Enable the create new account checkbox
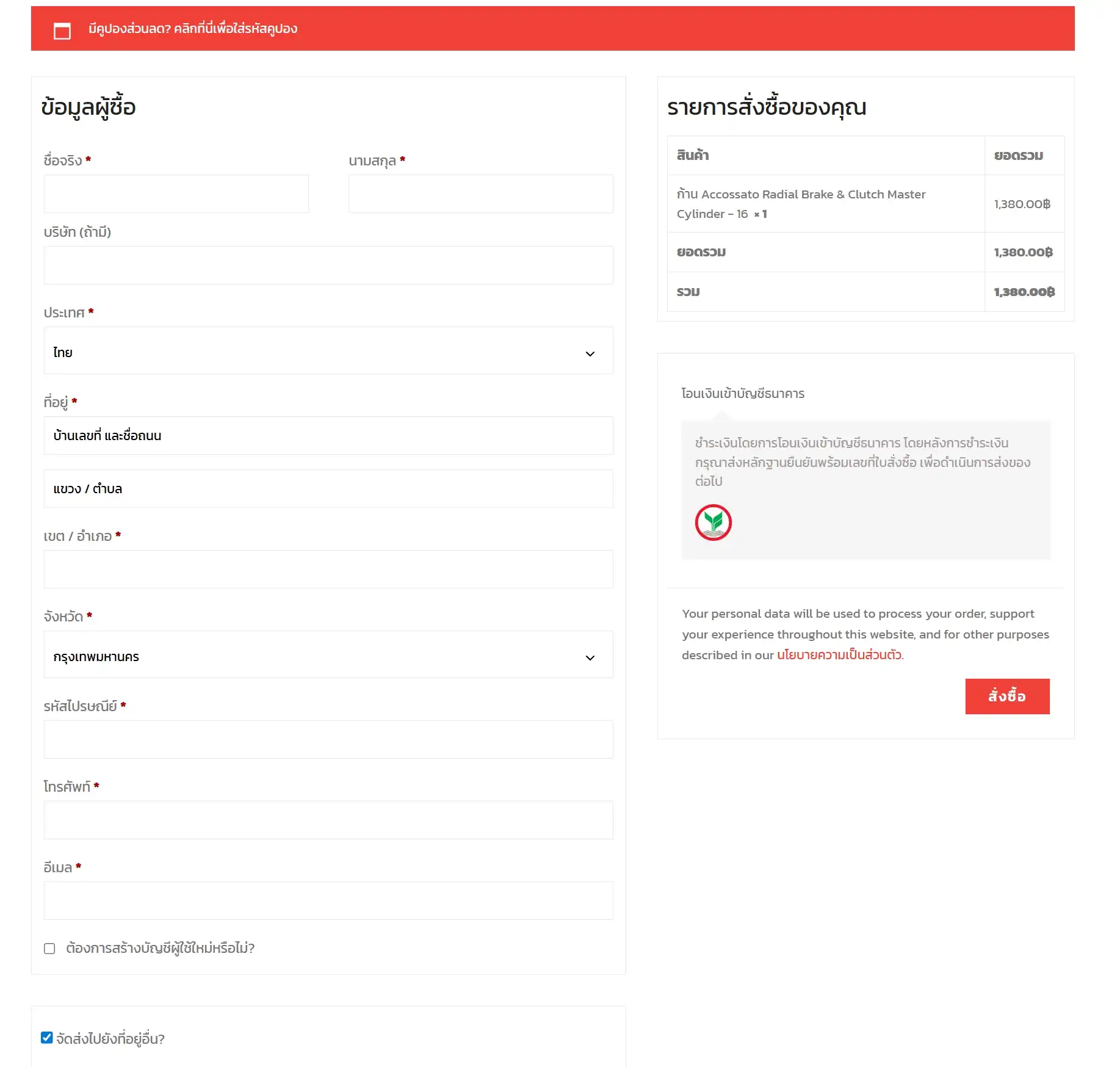Image resolution: width=1120 pixels, height=1067 pixels. coord(49,949)
